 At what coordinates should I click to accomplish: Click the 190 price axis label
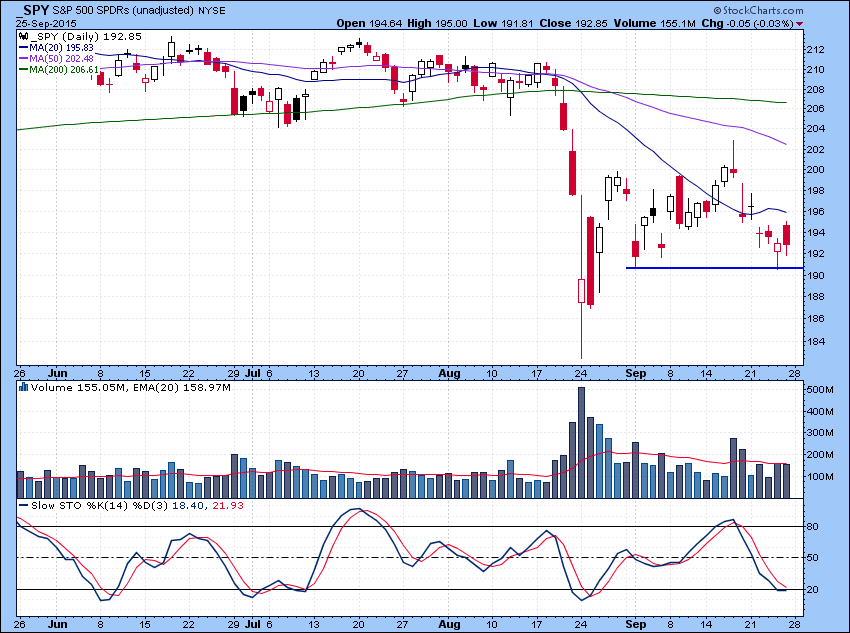[816, 275]
